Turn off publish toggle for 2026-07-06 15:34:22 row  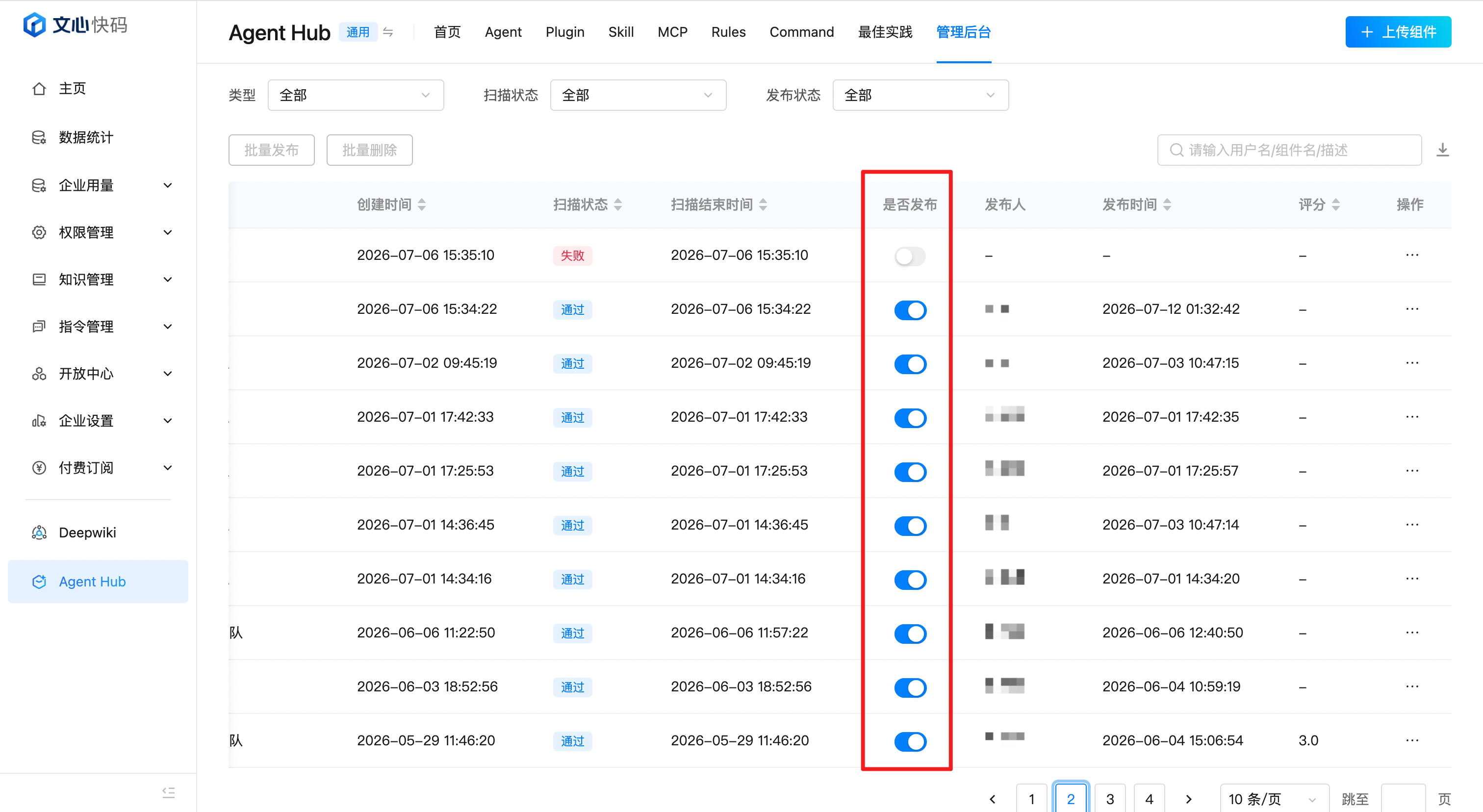tap(910, 310)
